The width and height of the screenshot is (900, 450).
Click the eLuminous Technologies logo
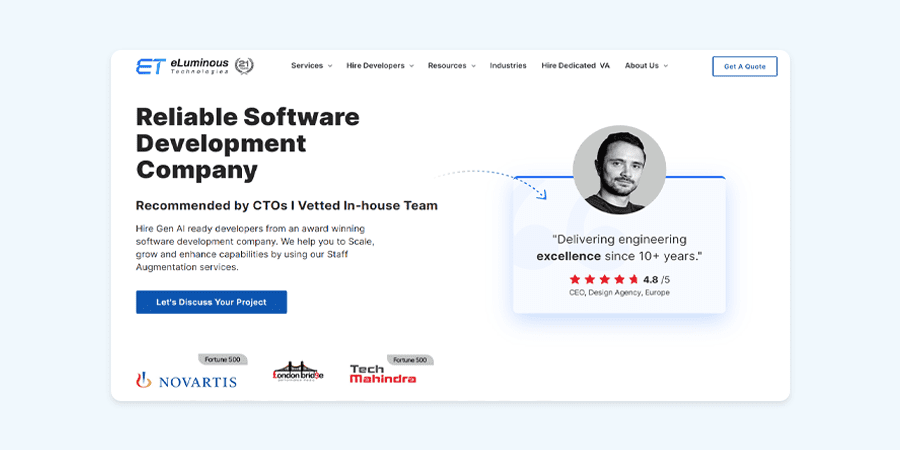(x=183, y=66)
